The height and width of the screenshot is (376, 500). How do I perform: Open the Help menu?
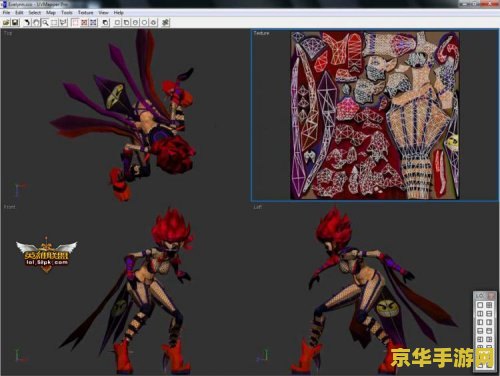coord(119,13)
